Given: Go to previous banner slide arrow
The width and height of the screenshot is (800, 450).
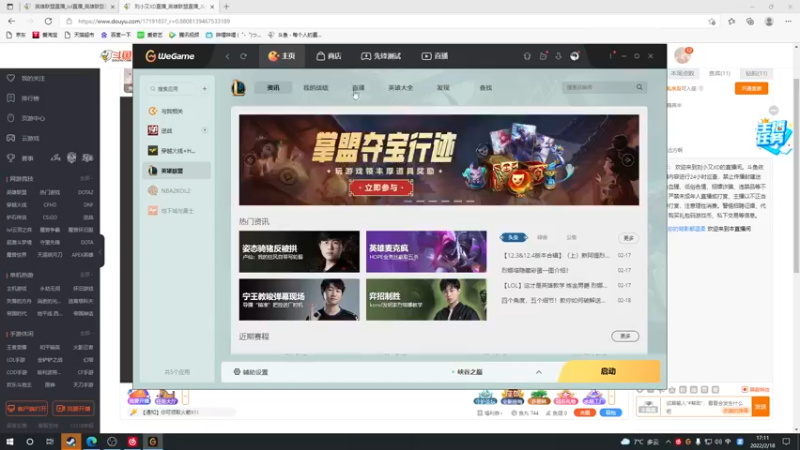Looking at the screenshot, I should pyautogui.click(x=250, y=160).
